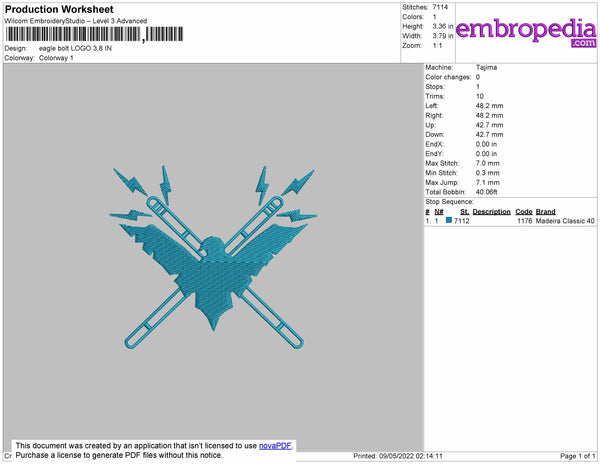
Task: Select brand 'Madeira Classic 40'
Action: [x=565, y=221]
